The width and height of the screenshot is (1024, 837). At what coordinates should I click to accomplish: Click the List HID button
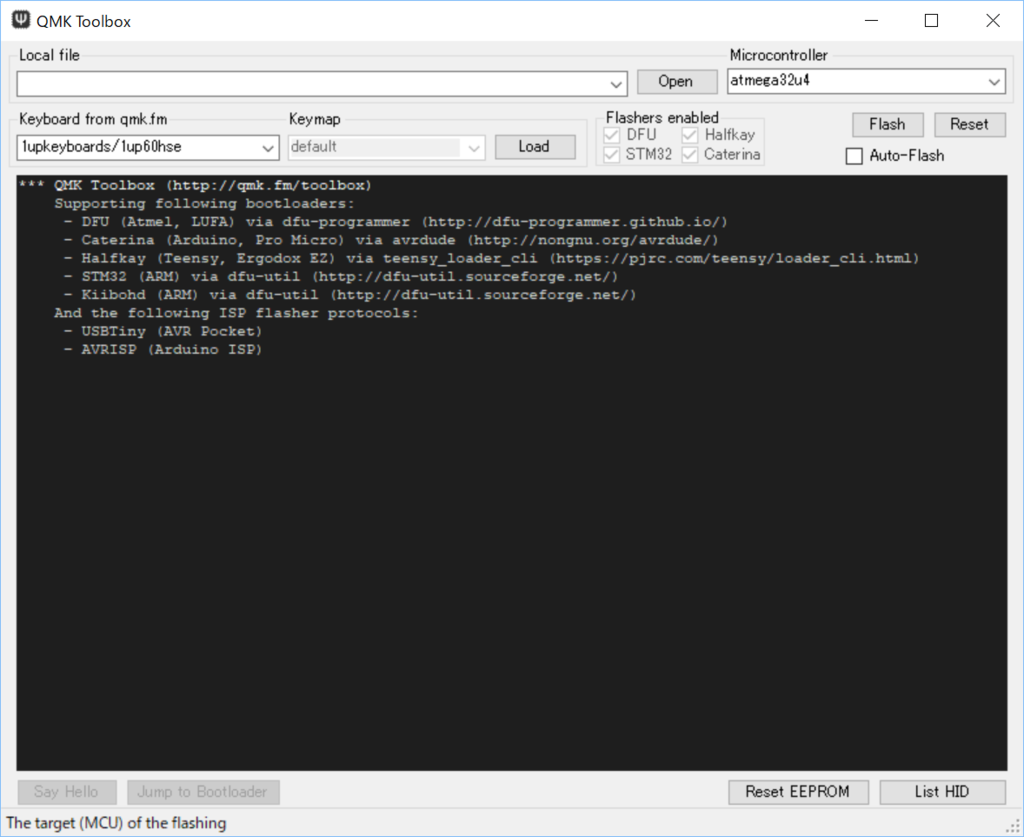point(942,792)
